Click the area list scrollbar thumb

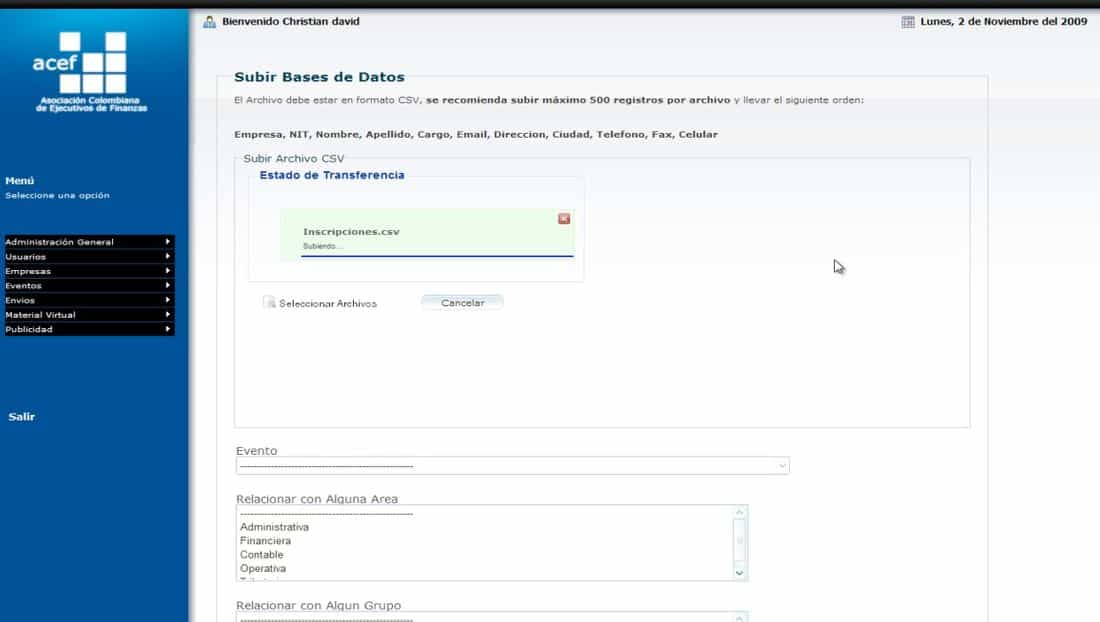tap(739, 541)
